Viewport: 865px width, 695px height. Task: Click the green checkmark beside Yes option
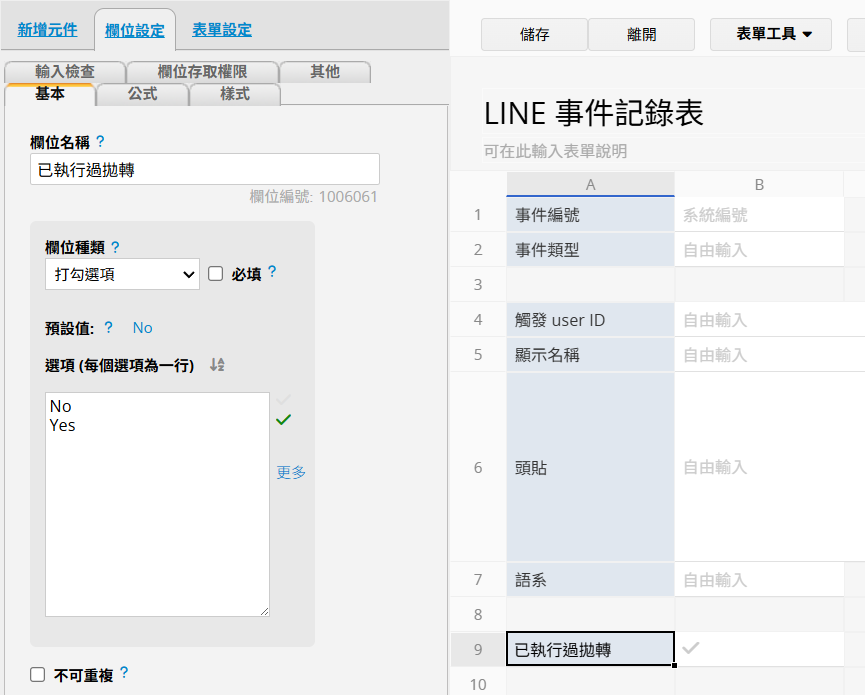coord(284,420)
